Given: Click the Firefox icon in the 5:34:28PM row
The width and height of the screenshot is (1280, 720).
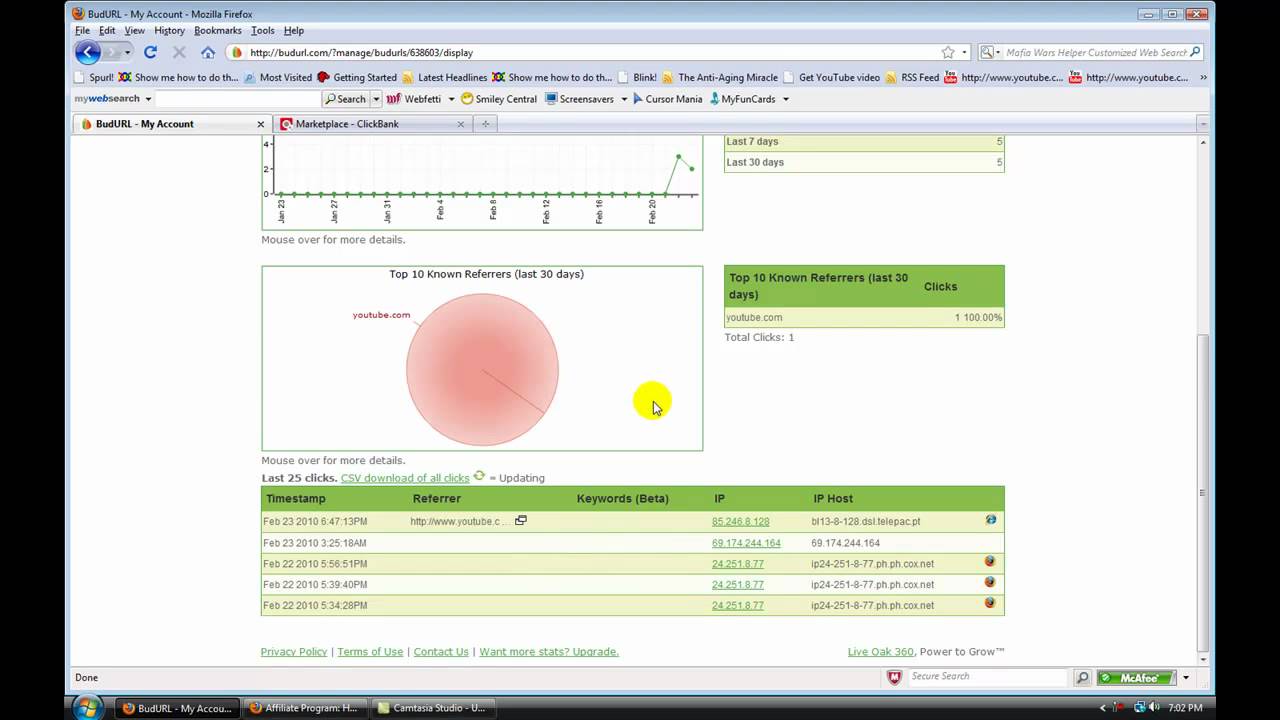Looking at the screenshot, I should pos(990,603).
